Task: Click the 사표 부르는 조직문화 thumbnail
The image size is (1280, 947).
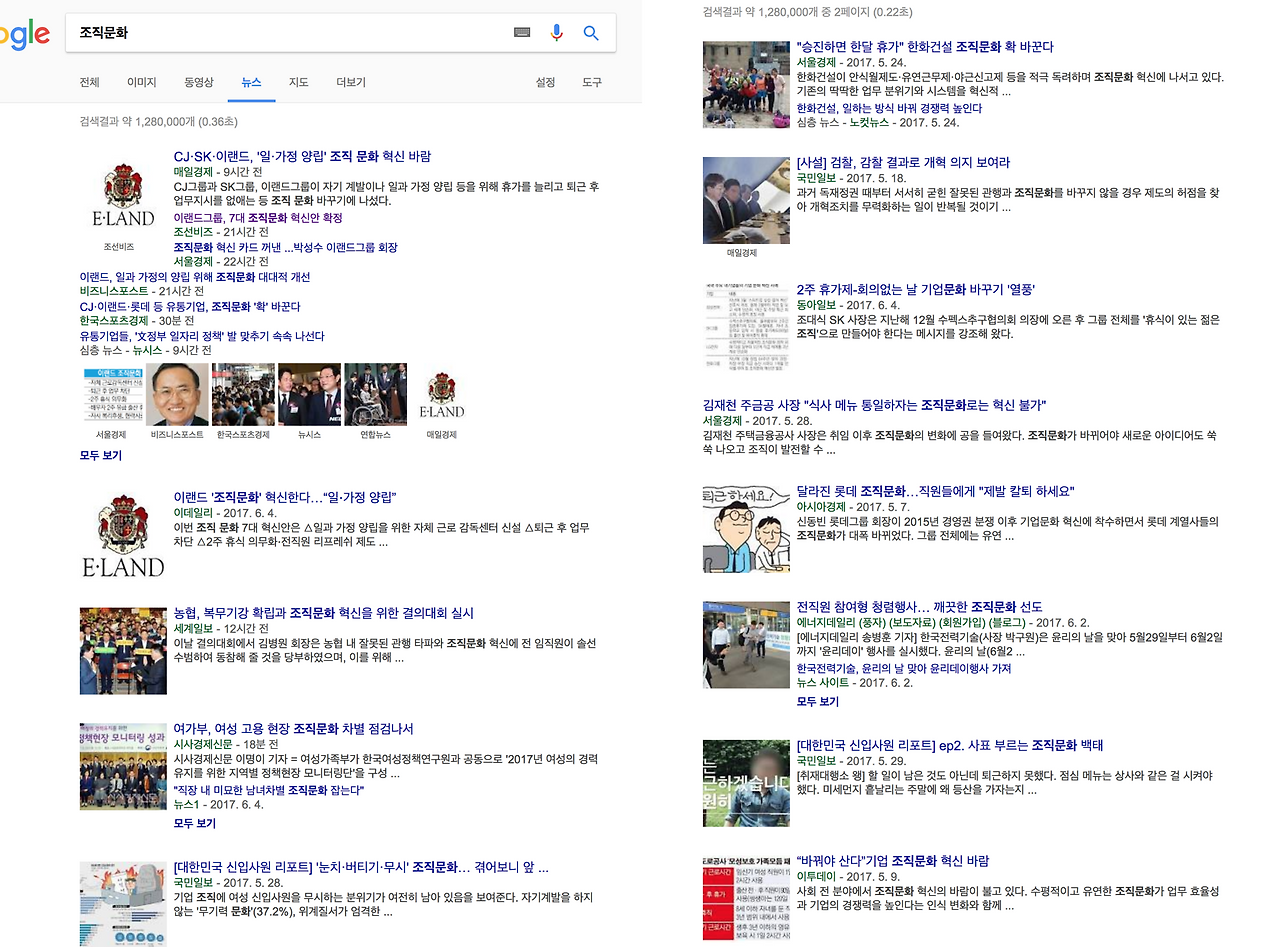Action: click(x=746, y=783)
